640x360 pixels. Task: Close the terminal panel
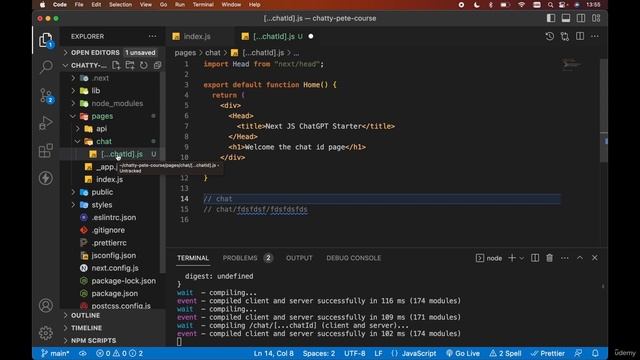(x=595, y=258)
